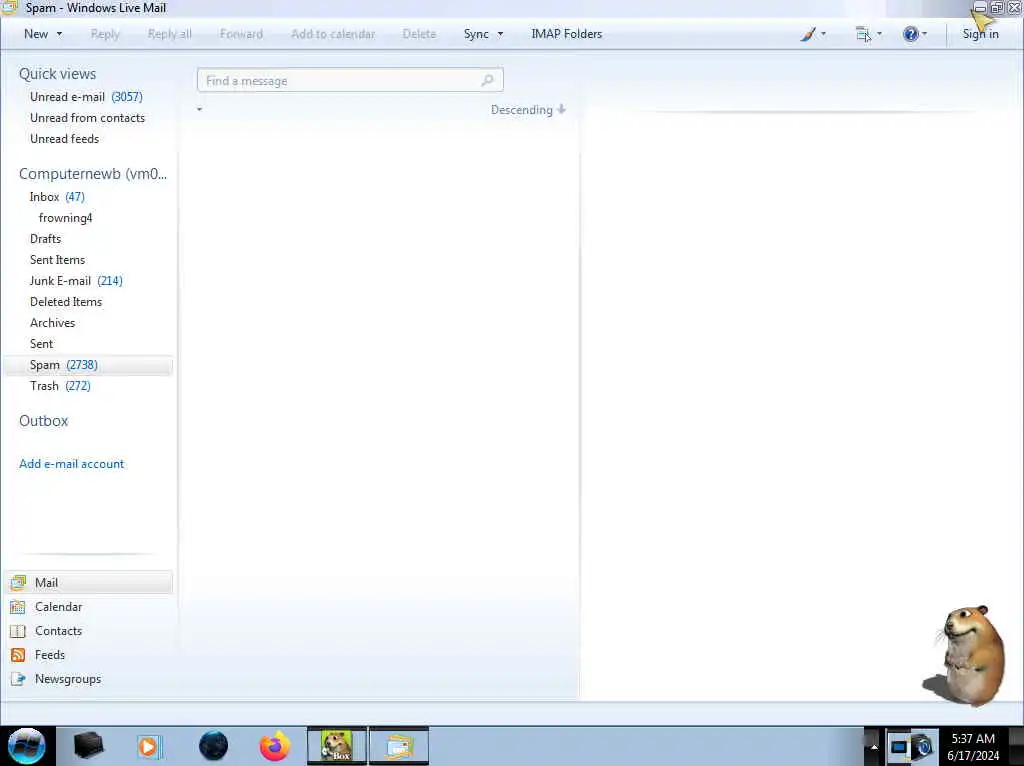1024x766 pixels.
Task: Click the black box taskbar icon
Action: pos(88,746)
